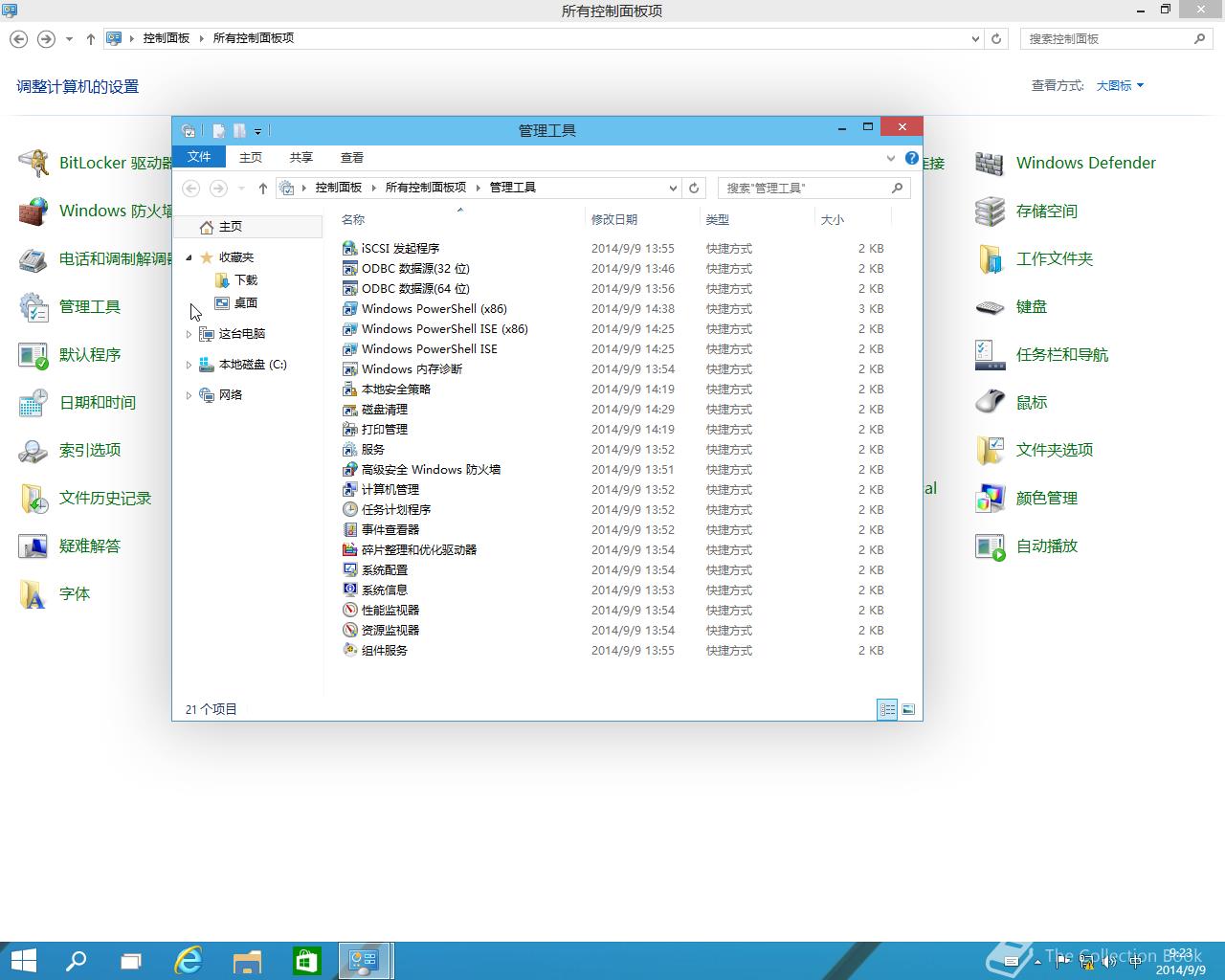Expand the 本地磁盘 (C:) tree node
Screen dimensions: 1225x980
(x=189, y=364)
